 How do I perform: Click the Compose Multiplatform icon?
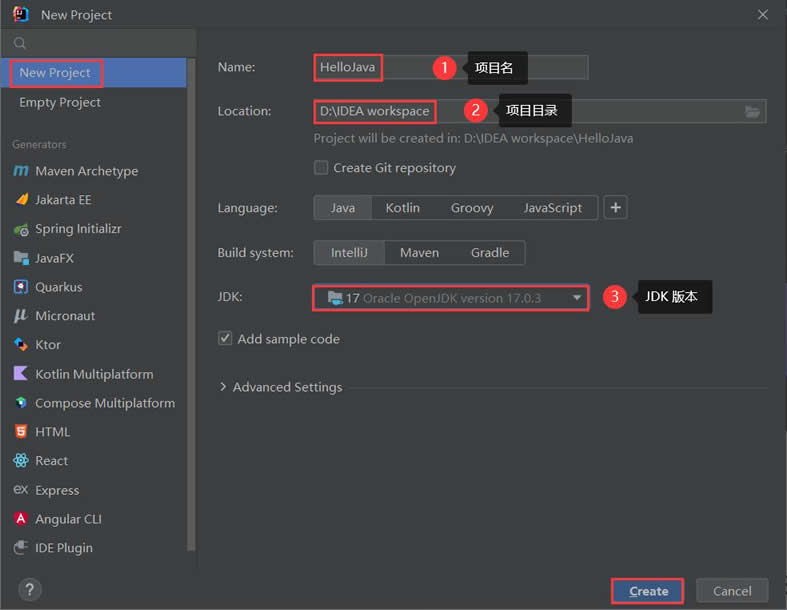21,403
